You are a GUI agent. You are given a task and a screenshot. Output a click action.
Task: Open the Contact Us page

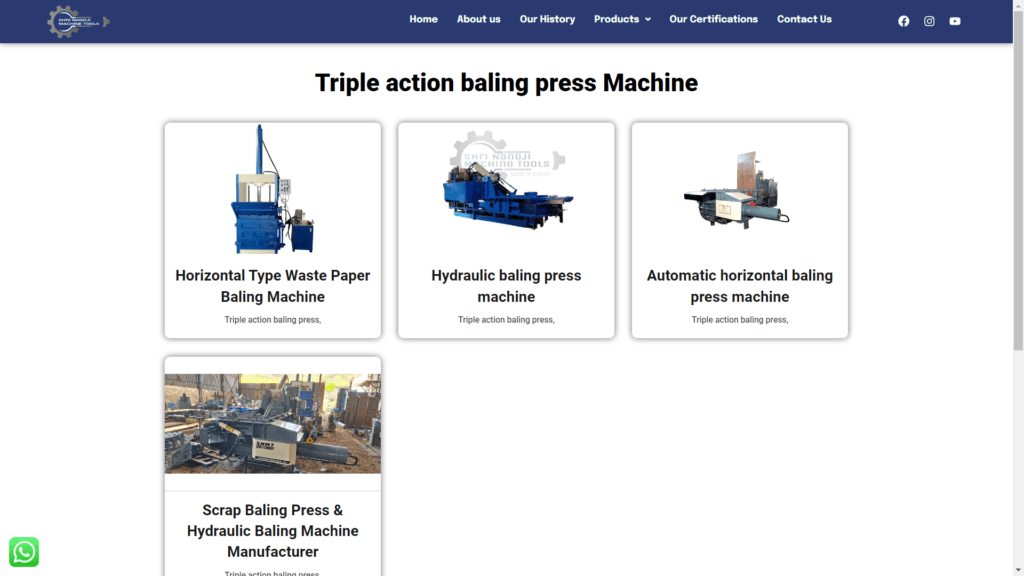pyautogui.click(x=804, y=19)
